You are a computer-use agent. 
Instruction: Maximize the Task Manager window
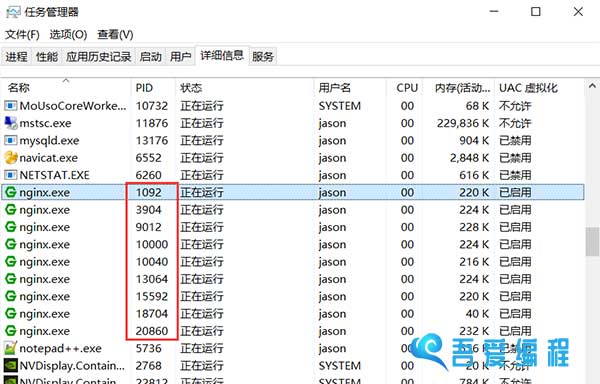(536, 12)
